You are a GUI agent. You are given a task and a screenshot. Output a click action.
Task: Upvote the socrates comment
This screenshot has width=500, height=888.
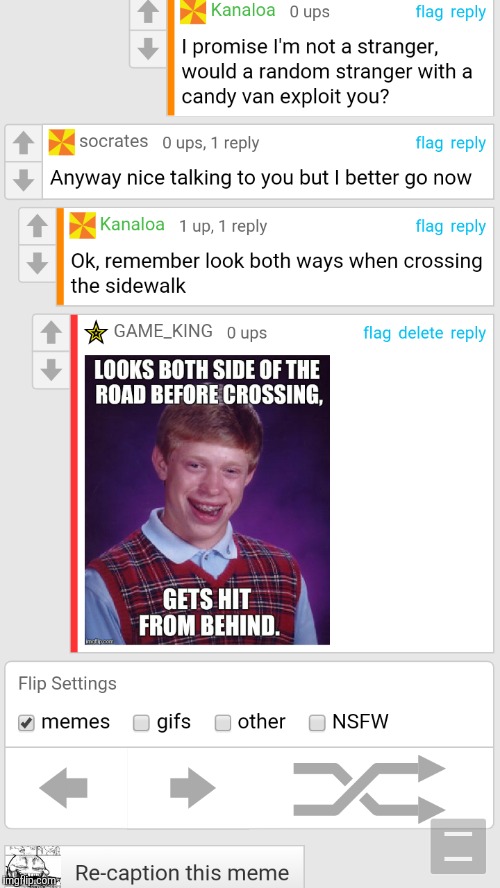tap(23, 143)
